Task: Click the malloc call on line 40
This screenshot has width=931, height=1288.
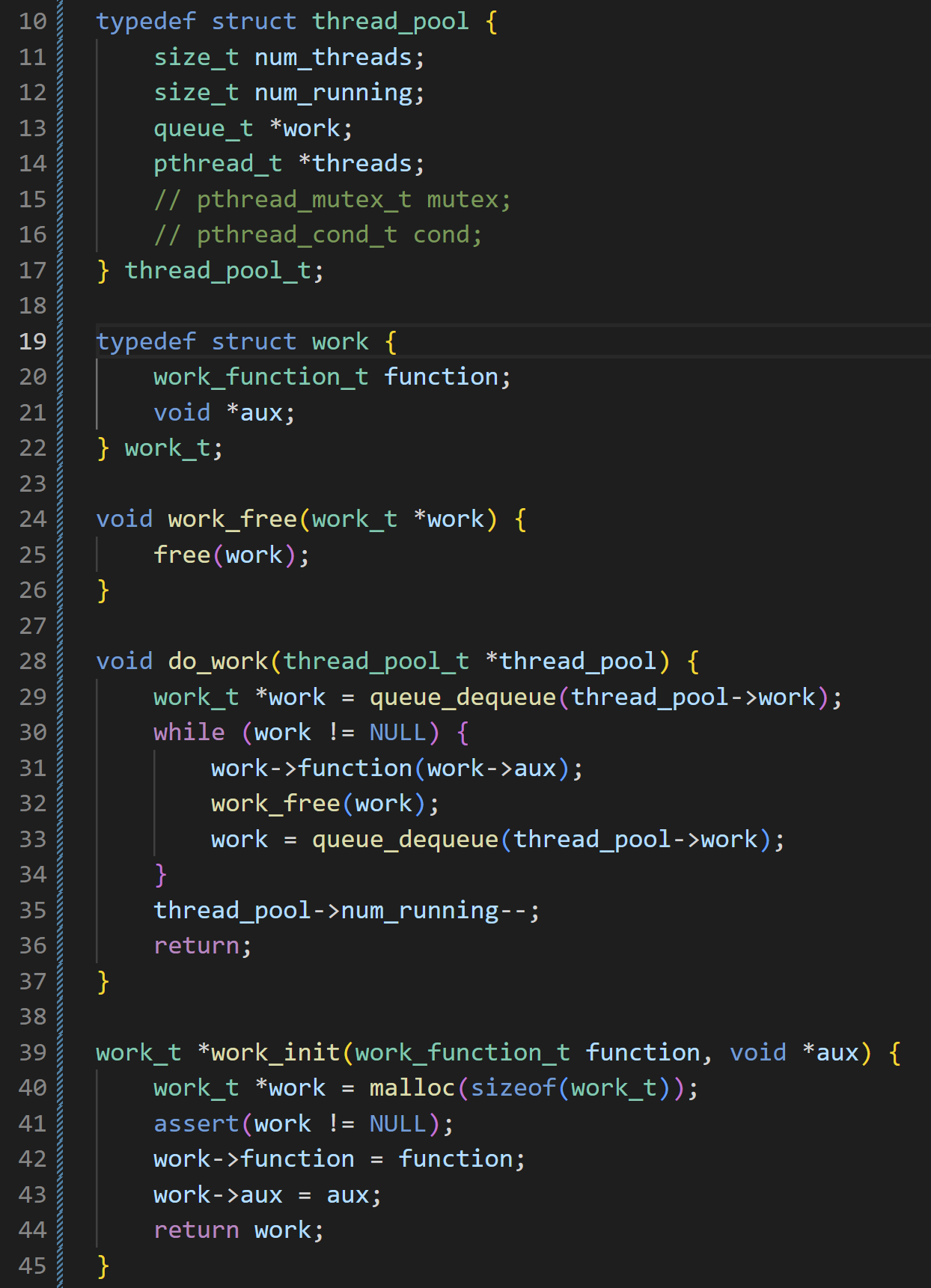Action: coord(412,1088)
